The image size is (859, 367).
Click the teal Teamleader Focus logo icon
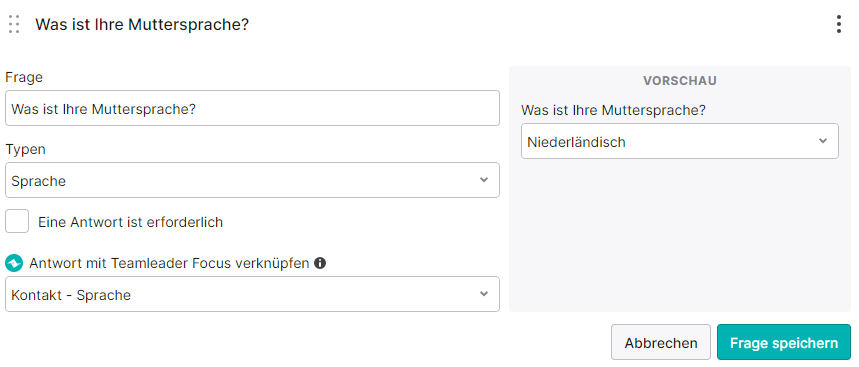click(x=14, y=263)
